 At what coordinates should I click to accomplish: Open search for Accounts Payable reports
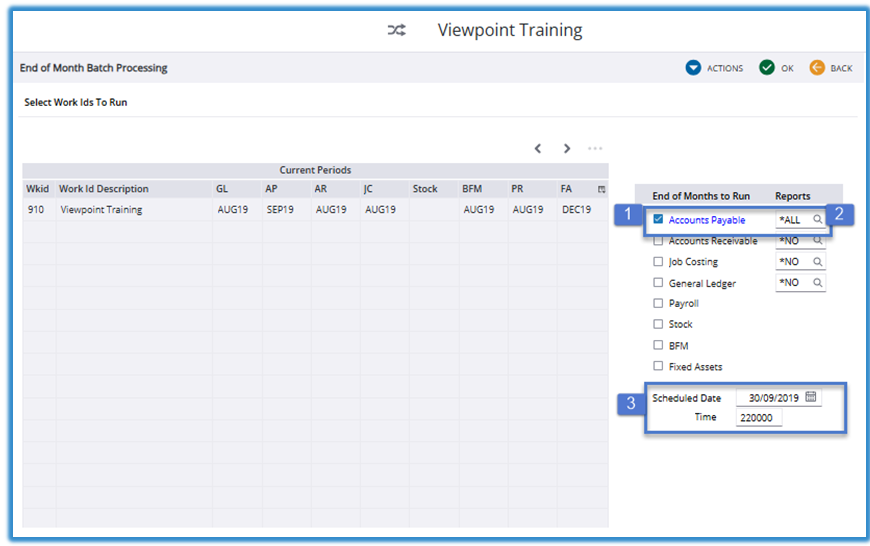tap(817, 220)
